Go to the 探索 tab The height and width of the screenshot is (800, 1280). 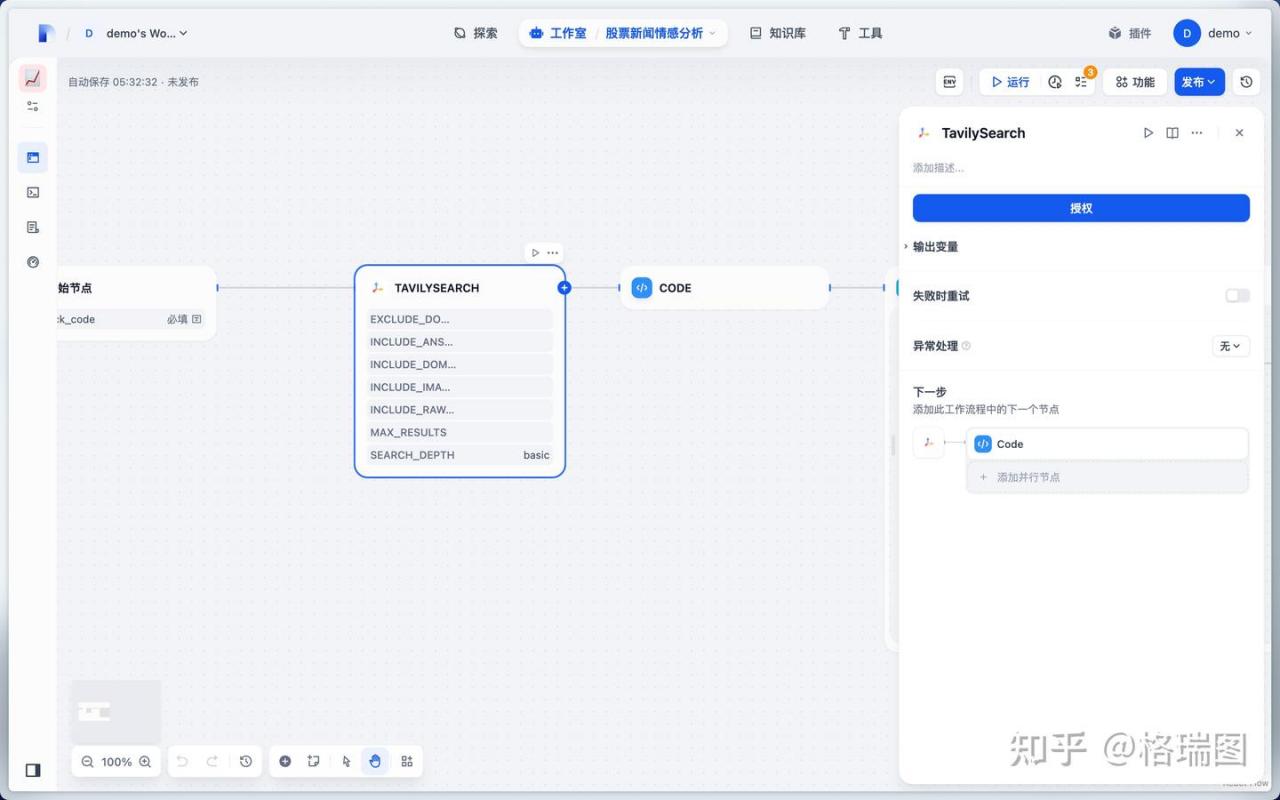[475, 33]
